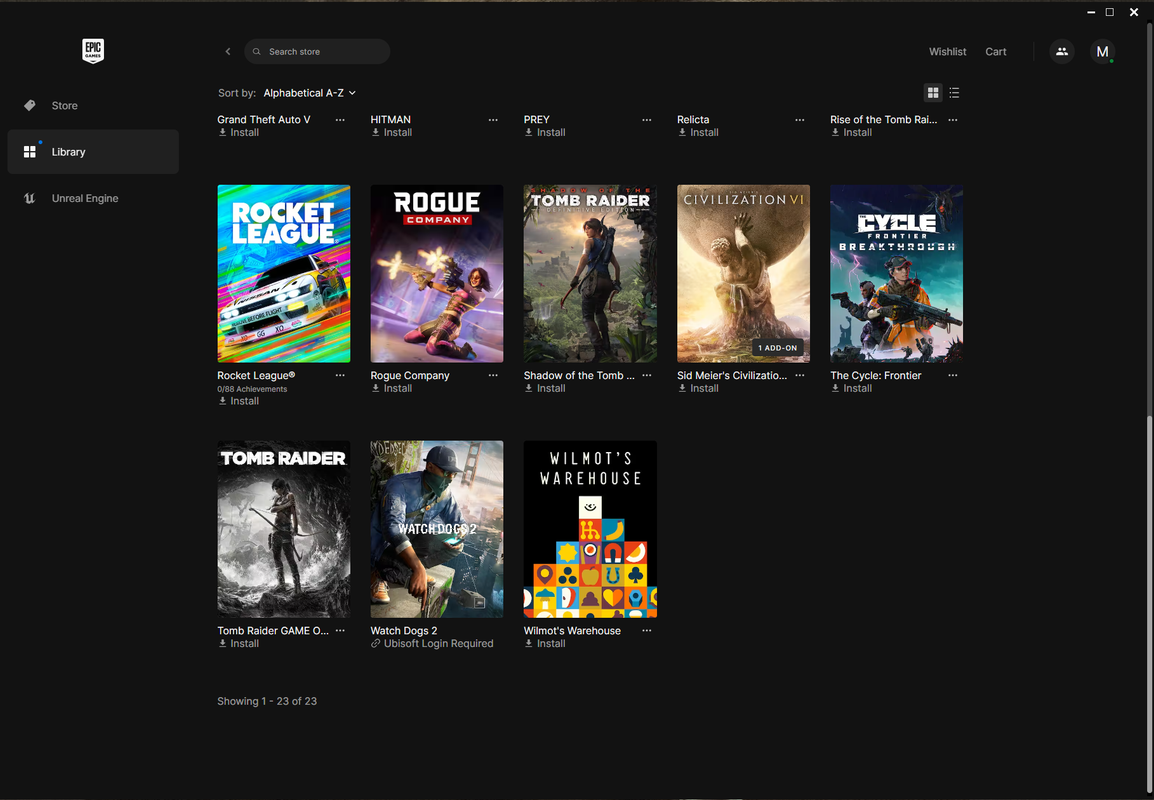The height and width of the screenshot is (800, 1154).
Task: Install Wilmot's Warehouse
Action: (545, 644)
